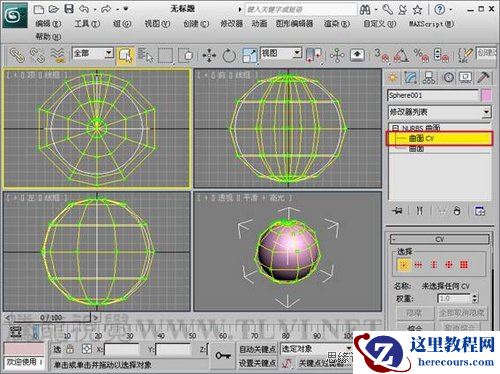
Task: Select Single CV selection mode icon
Action: click(404, 265)
